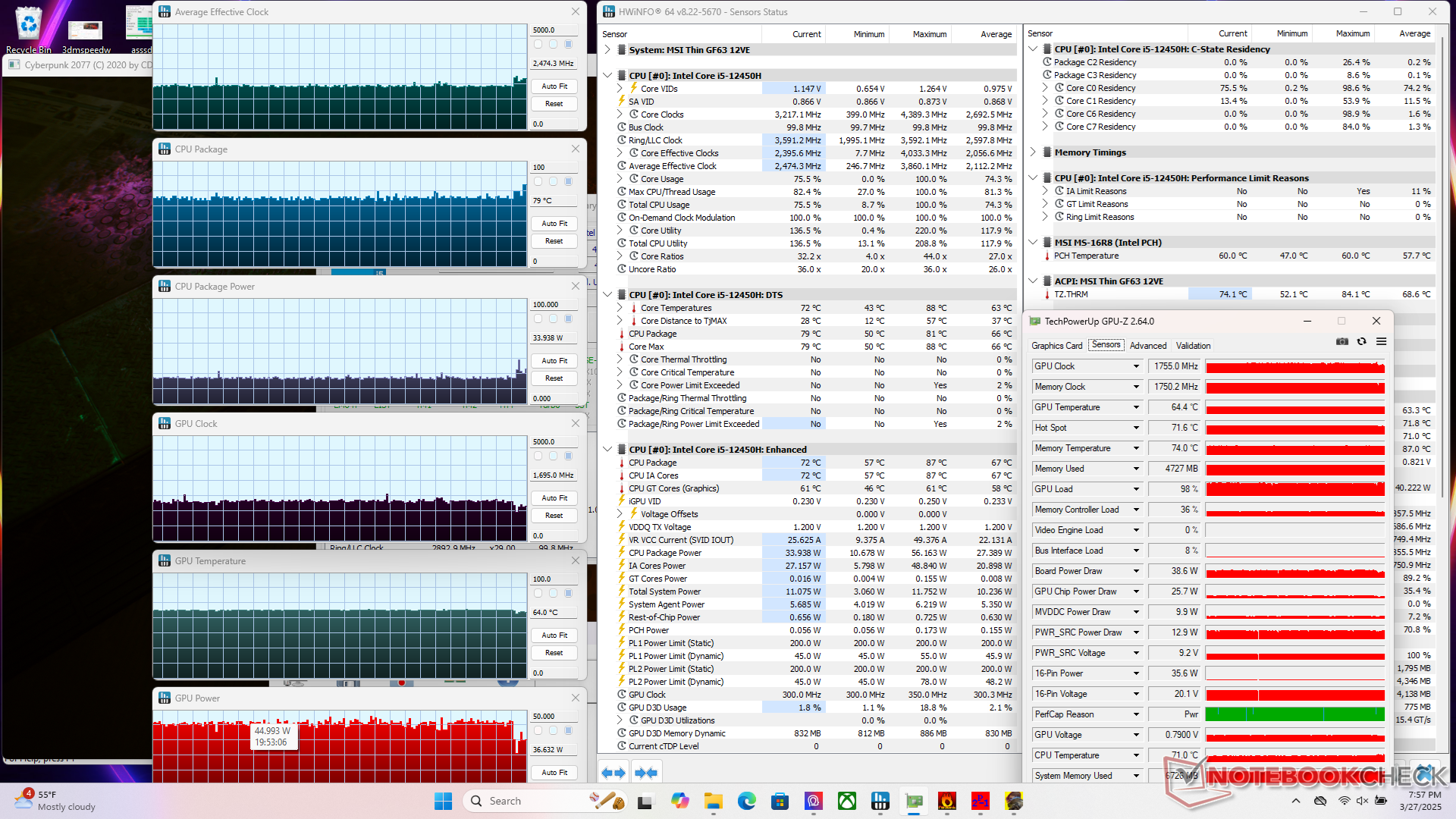Click the HWiNFO collapse columns arrows icon
The height and width of the screenshot is (819, 1456).
coord(646,773)
